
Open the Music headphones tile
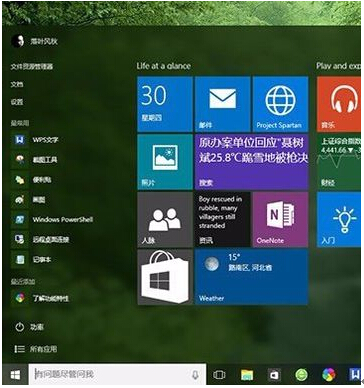(x=339, y=104)
